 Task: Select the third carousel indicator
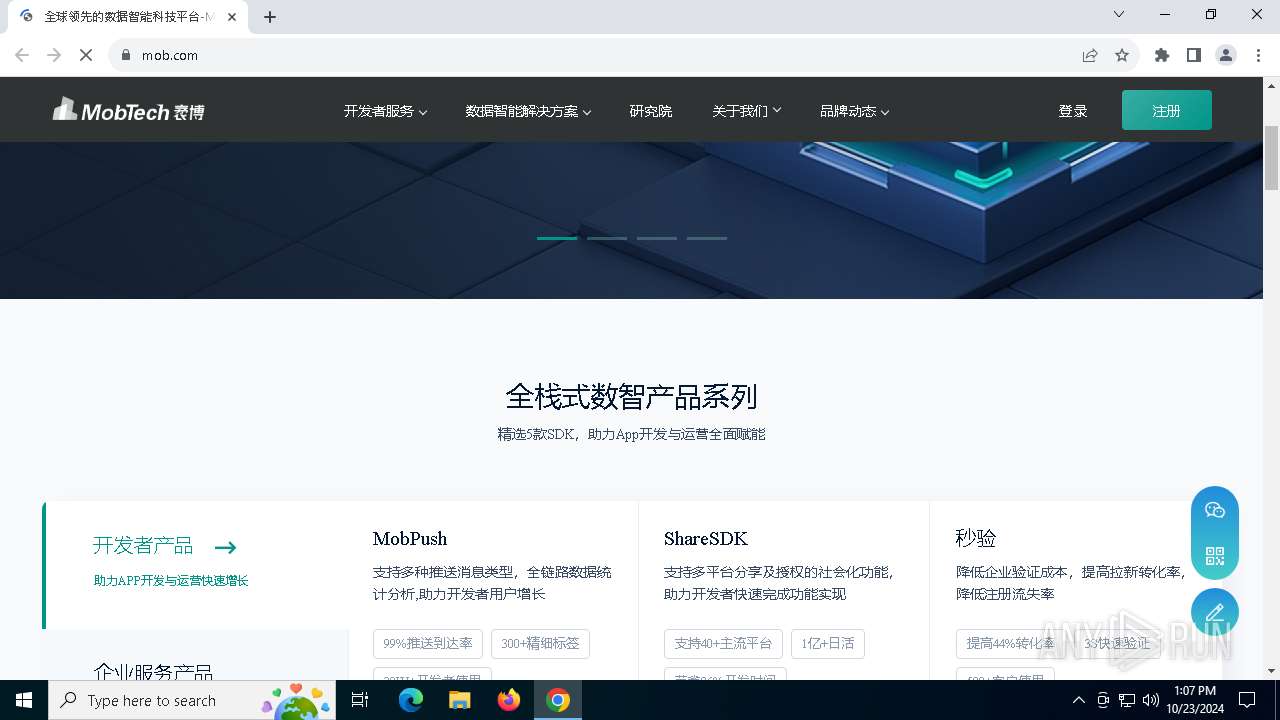coord(657,238)
